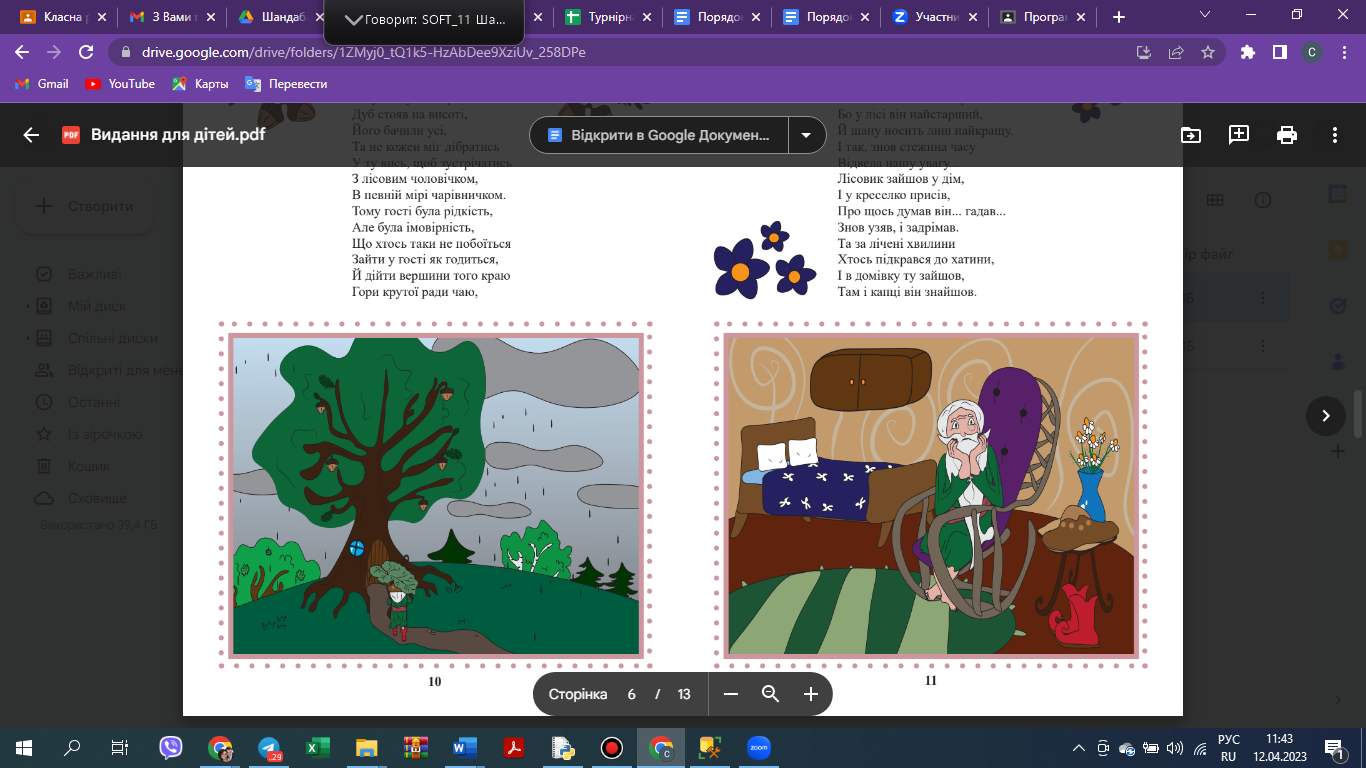Zoom in using the plus button
Screen dimensions: 1366x768
pyautogui.click(x=810, y=694)
